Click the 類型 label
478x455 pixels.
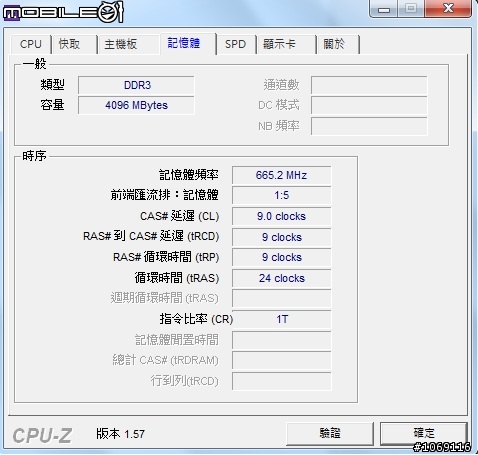[52, 85]
